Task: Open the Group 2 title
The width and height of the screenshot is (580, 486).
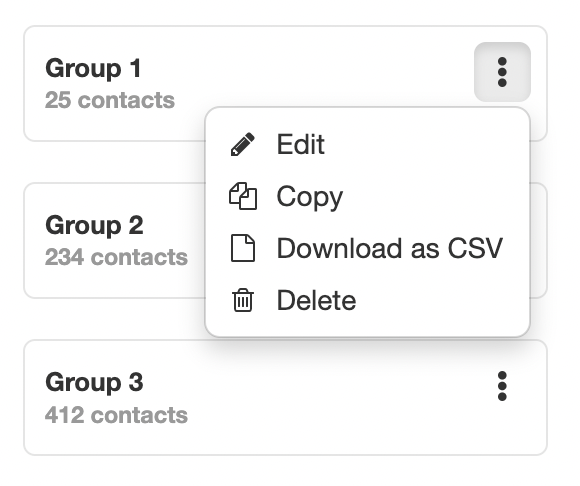Action: coord(94,225)
